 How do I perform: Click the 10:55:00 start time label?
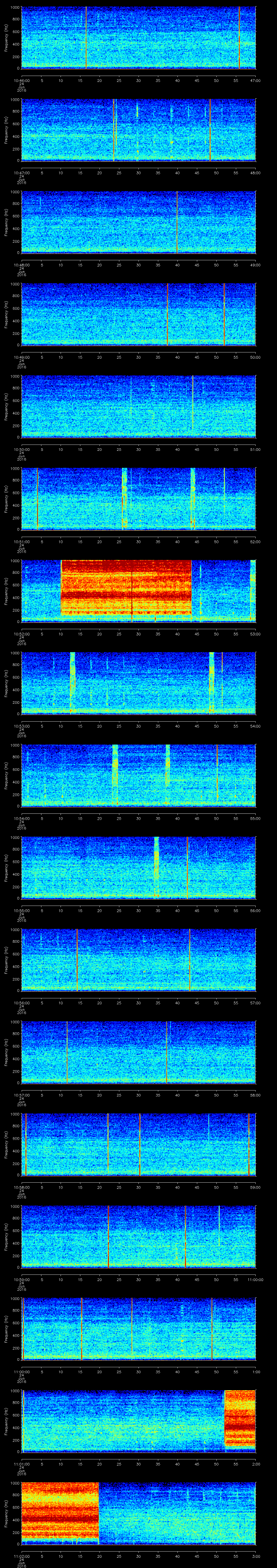tap(21, 910)
